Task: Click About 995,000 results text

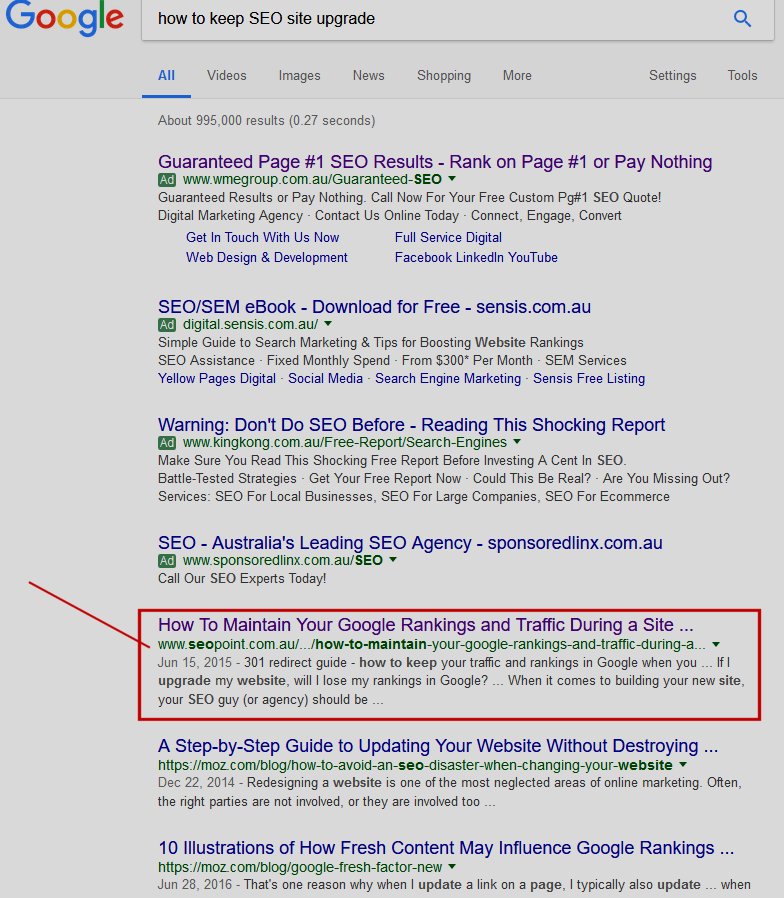Action: (x=266, y=120)
